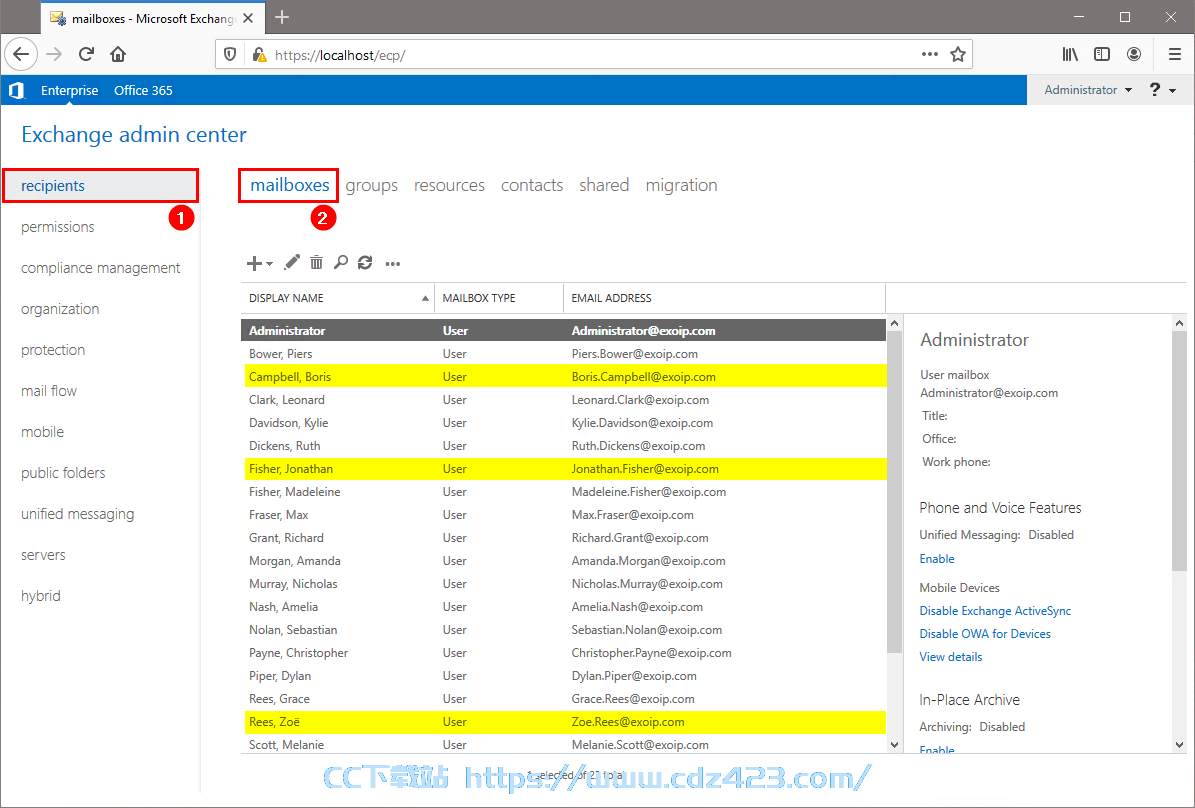Edit the selected mailbox with pencil icon
The width and height of the screenshot is (1195, 808).
pyautogui.click(x=292, y=263)
